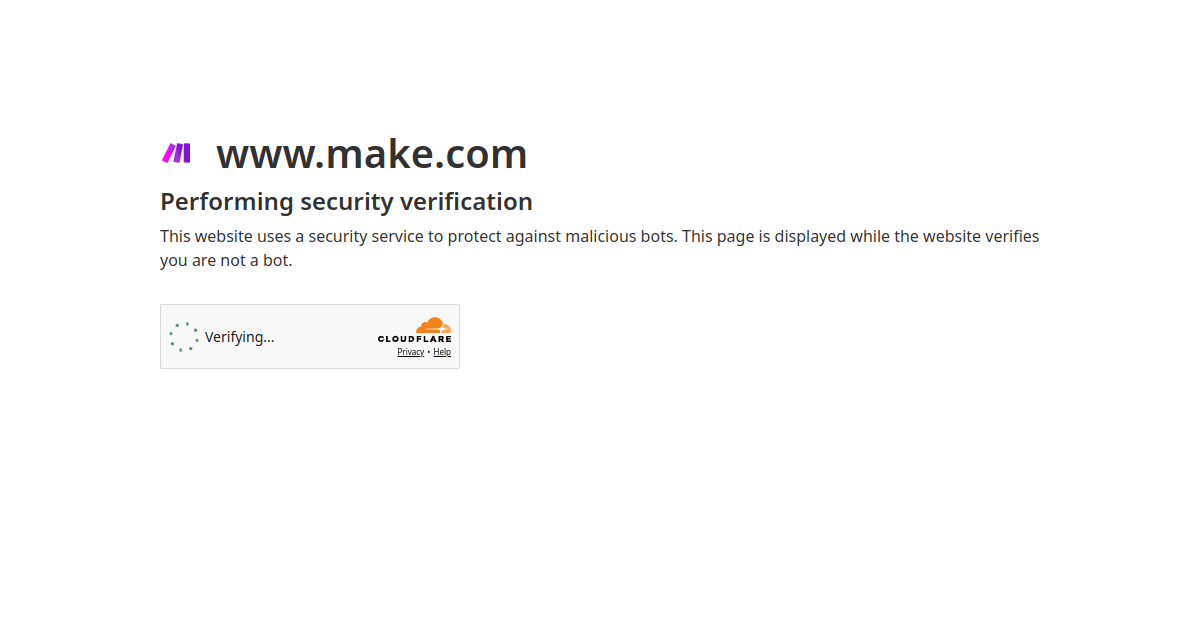Viewport: 1200px width, 630px height.
Task: Click the word 'verifies' ending first line
Action: (1012, 236)
